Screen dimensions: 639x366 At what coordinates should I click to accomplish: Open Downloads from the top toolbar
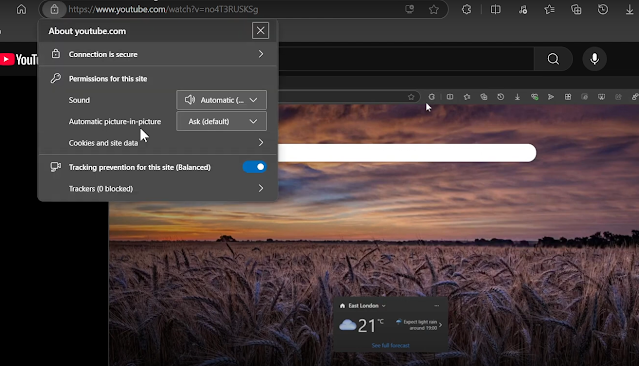coord(630,9)
